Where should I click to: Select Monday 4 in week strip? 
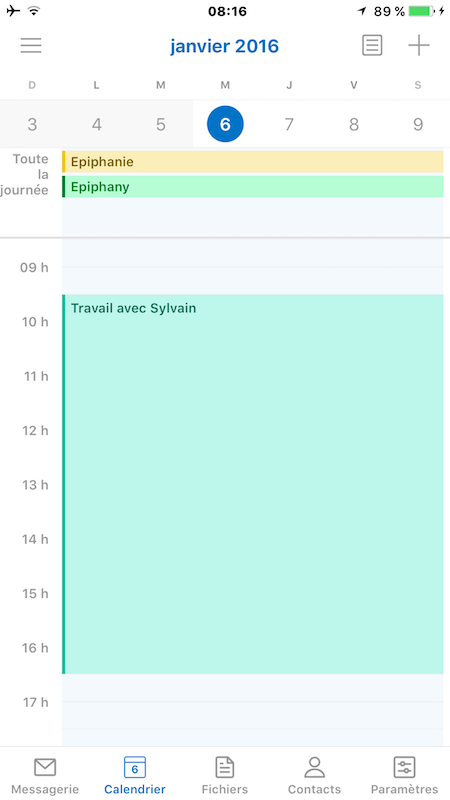point(96,124)
